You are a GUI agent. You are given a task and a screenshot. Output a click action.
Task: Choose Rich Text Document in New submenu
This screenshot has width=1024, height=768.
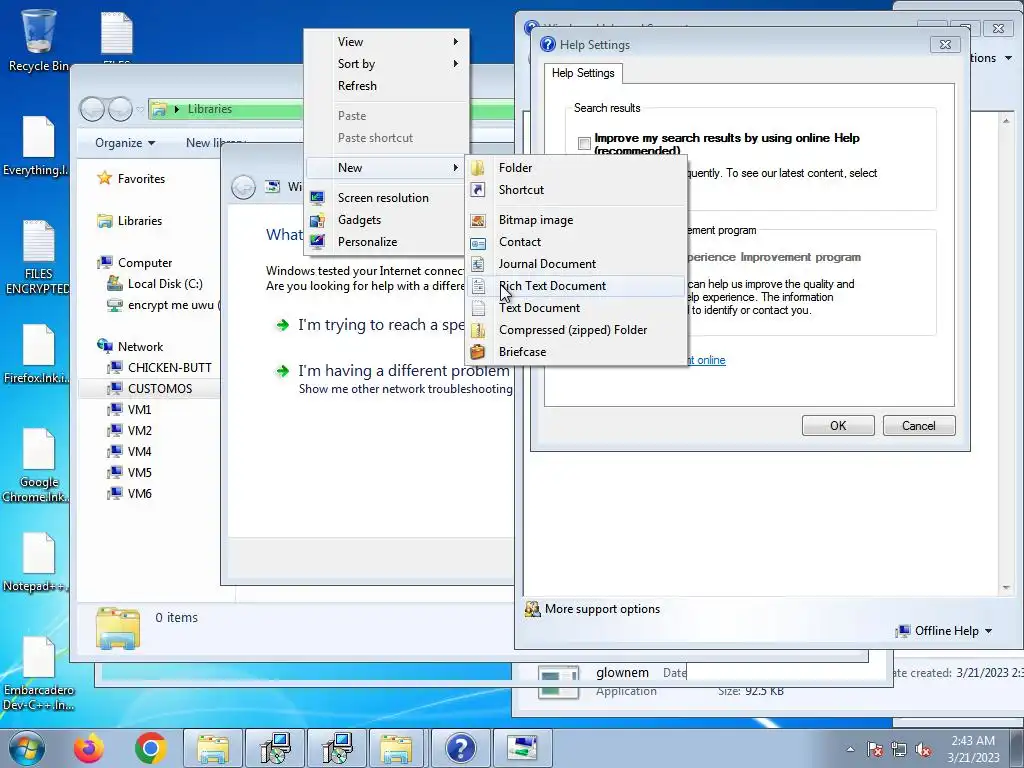576,286
